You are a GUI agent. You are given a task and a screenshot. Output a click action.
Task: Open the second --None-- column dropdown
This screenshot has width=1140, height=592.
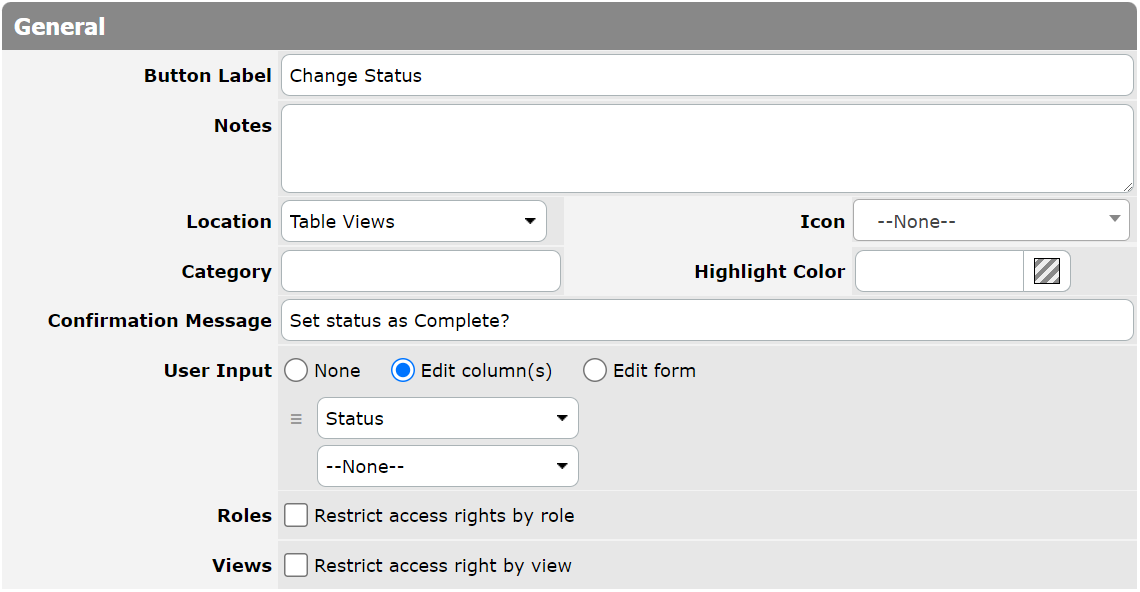[x=447, y=466]
